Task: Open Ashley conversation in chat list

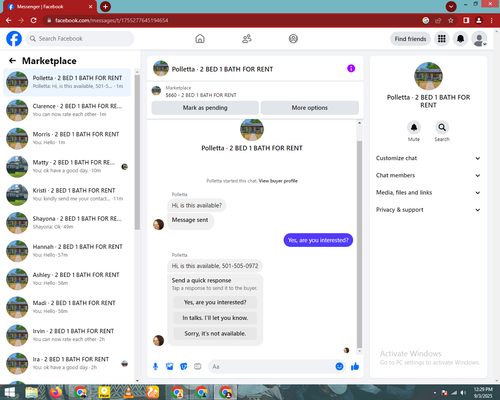Action: (67, 279)
